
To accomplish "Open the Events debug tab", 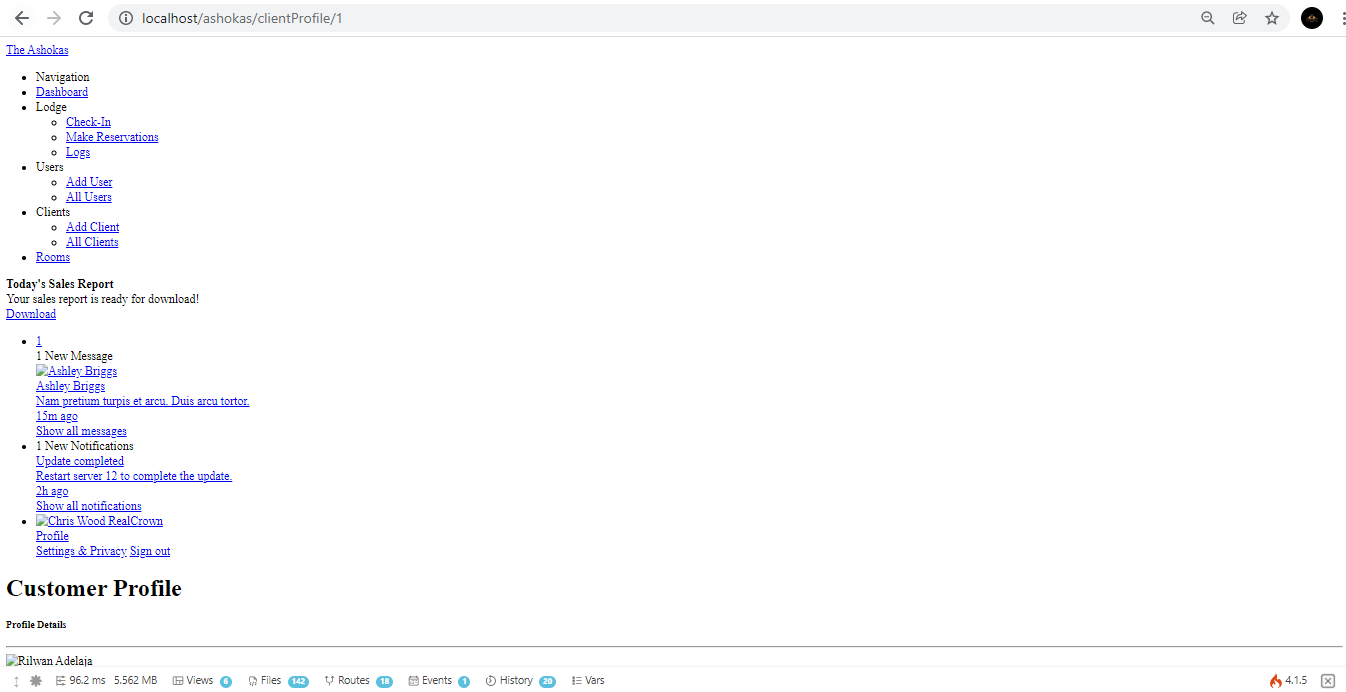I will pos(439,681).
